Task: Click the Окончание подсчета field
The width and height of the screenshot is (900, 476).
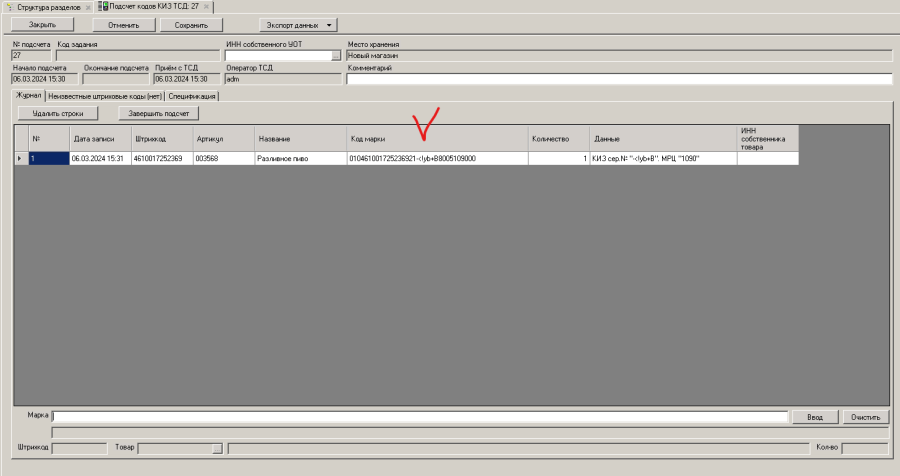Action: pos(116,79)
